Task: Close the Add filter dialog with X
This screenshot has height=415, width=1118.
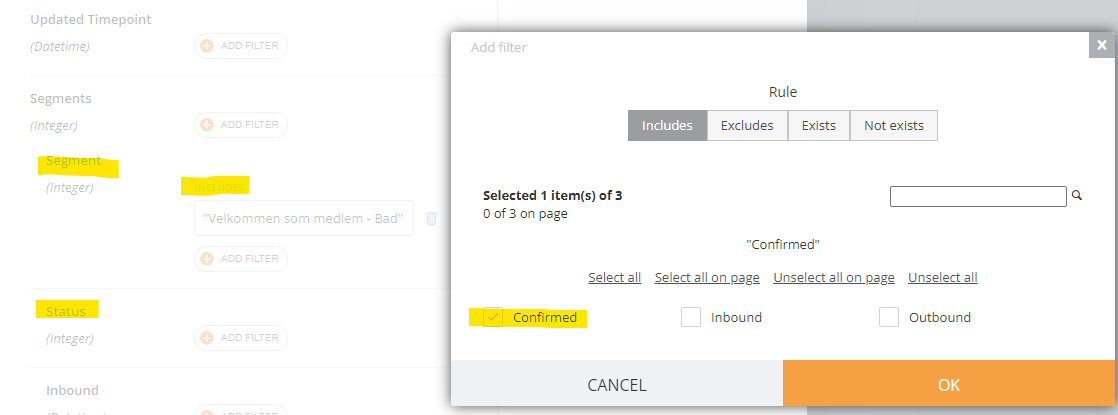Action: [1103, 45]
